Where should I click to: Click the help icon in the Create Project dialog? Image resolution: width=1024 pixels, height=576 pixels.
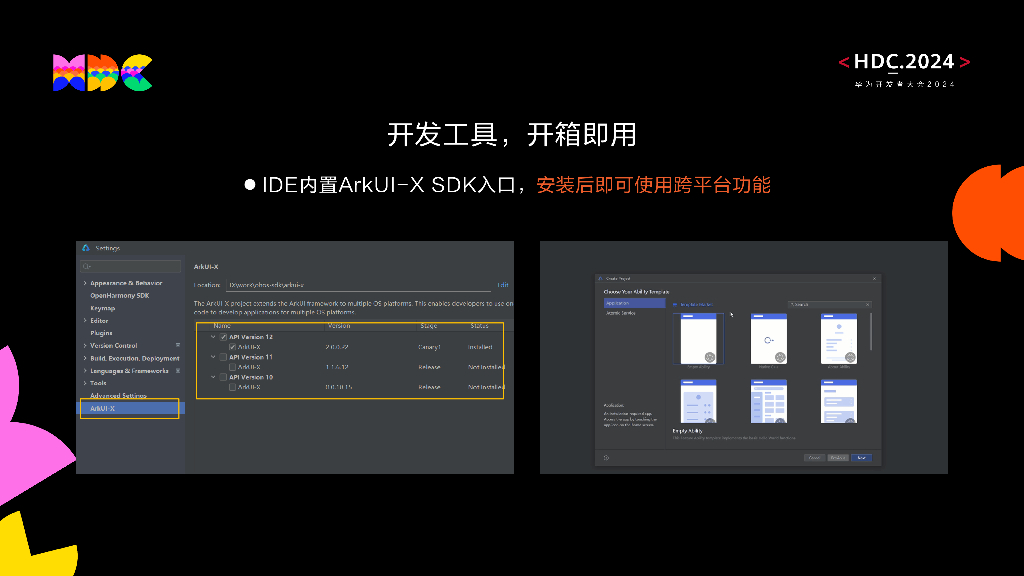[604, 458]
